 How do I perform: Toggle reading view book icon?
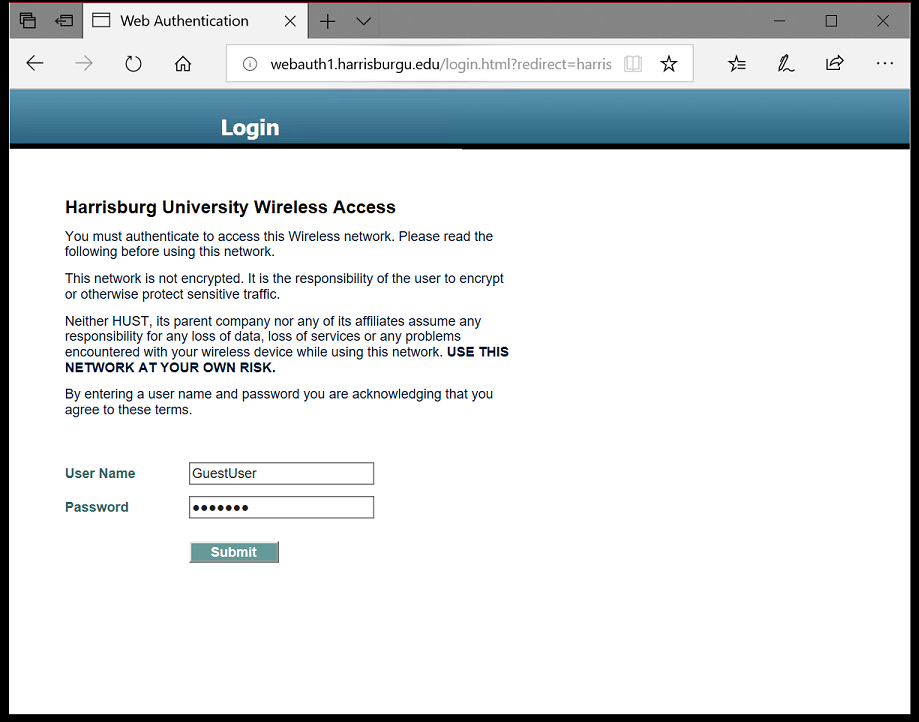tap(633, 64)
